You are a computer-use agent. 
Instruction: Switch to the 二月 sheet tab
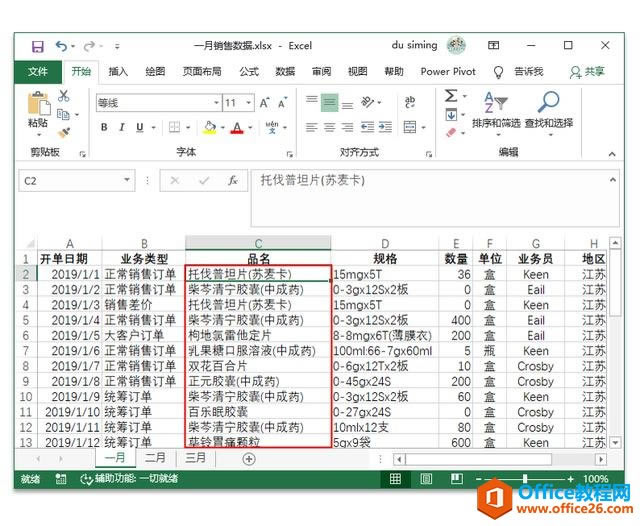click(156, 458)
